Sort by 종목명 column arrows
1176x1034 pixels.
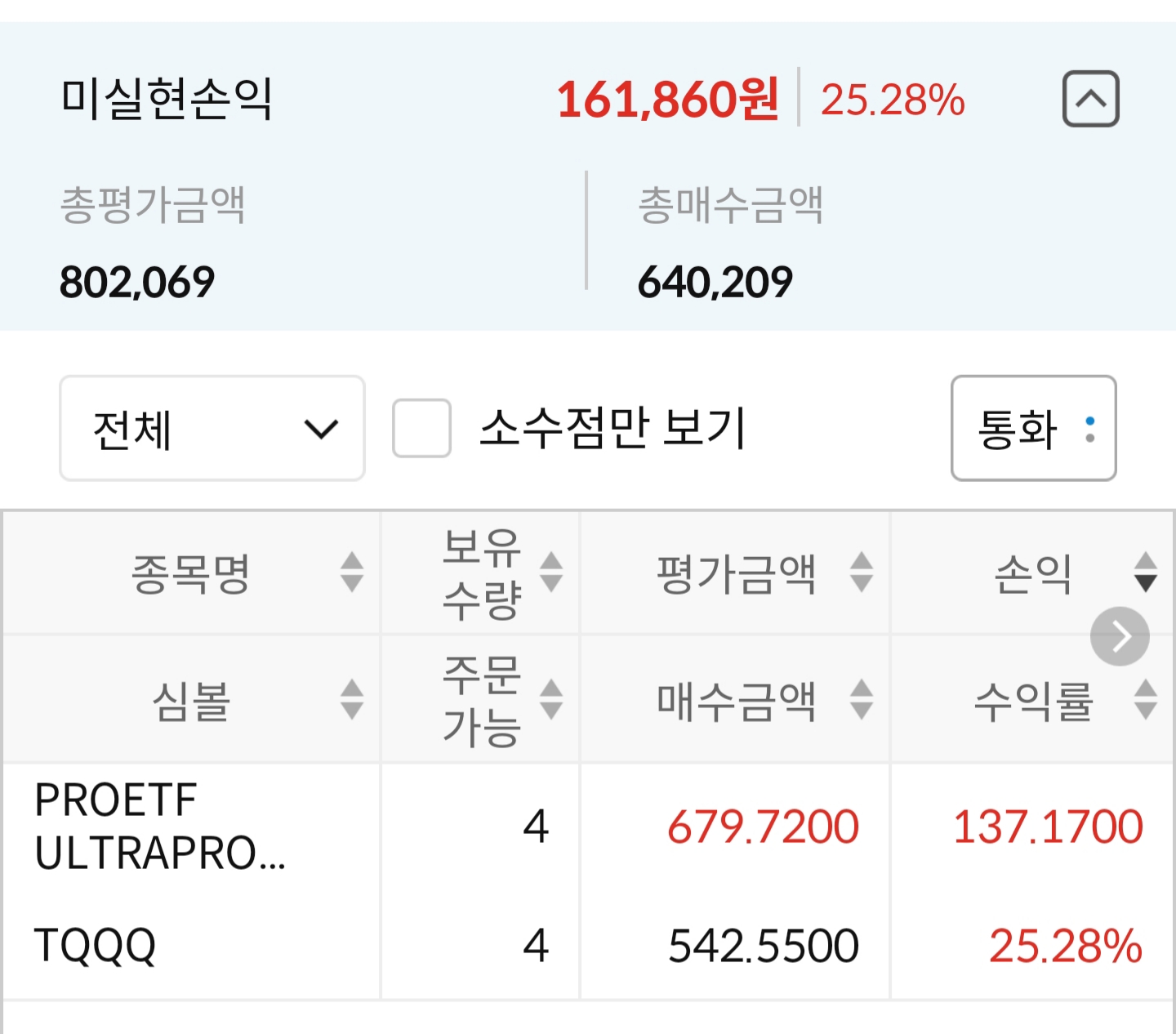coord(352,572)
